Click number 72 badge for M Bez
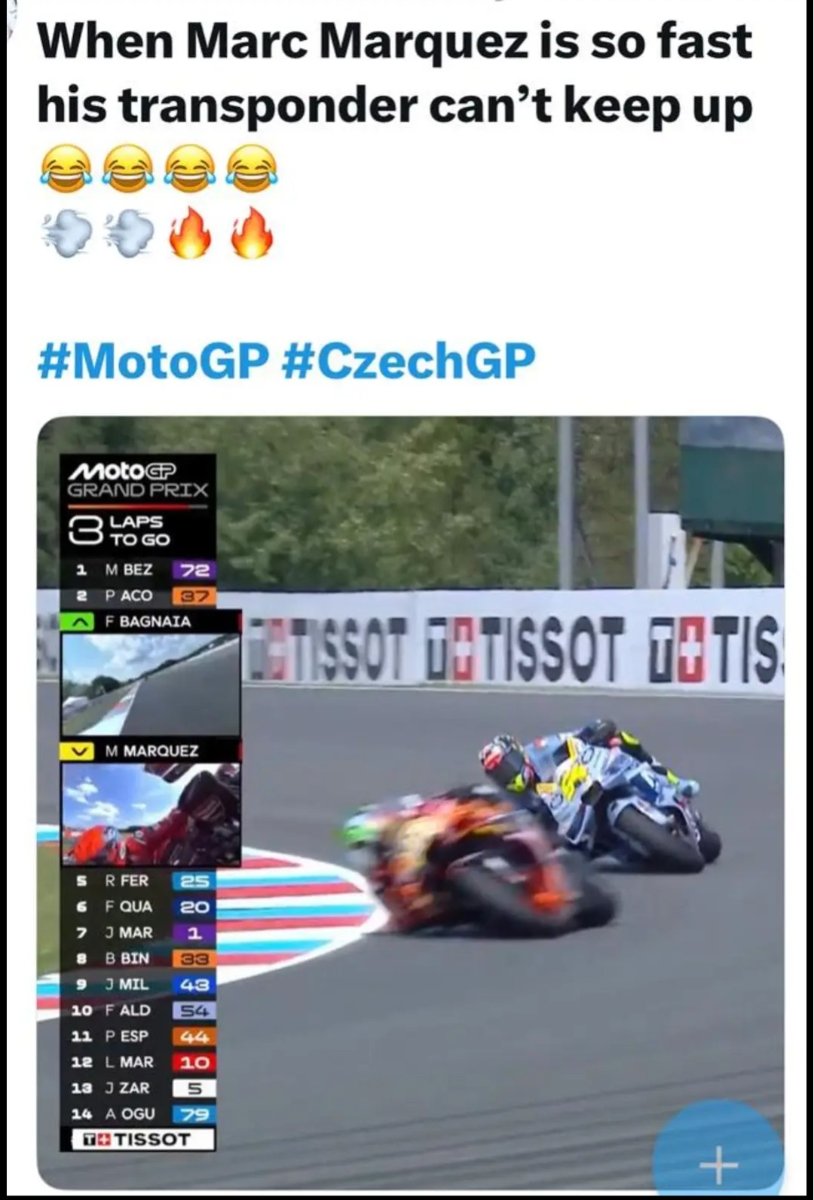This screenshot has height=1200, width=814. [194, 571]
